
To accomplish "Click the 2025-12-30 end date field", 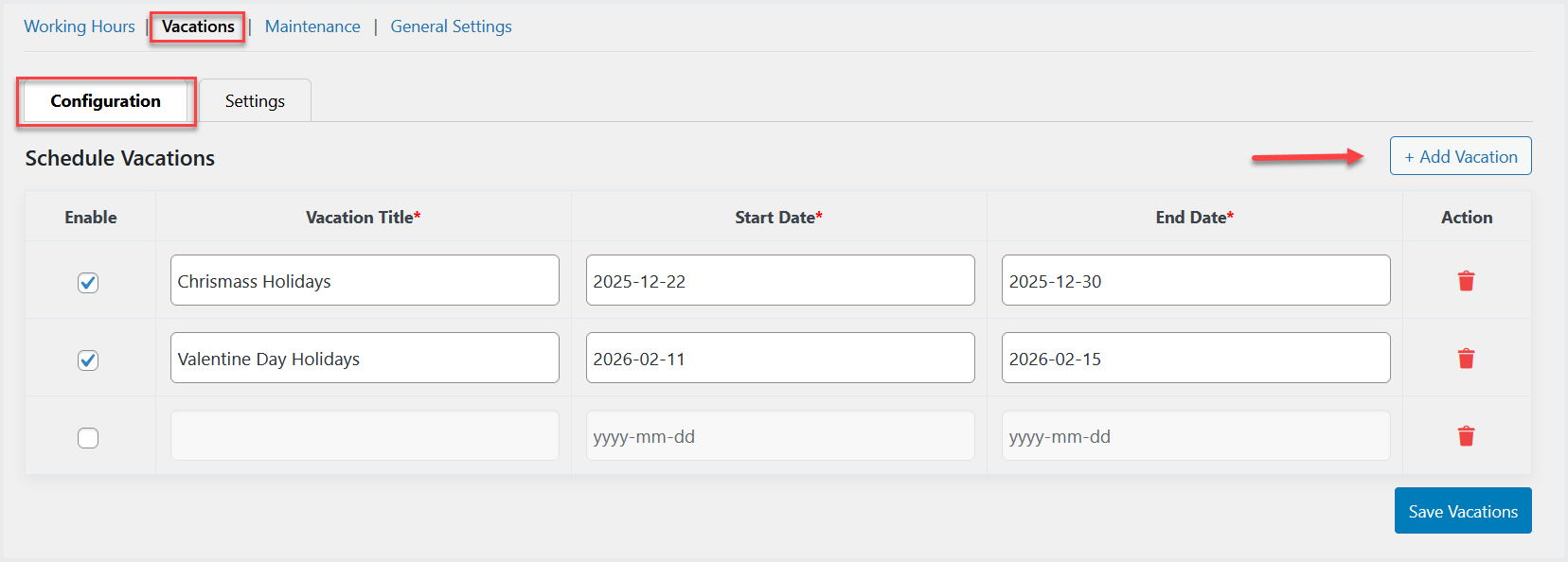I will point(1195,281).
